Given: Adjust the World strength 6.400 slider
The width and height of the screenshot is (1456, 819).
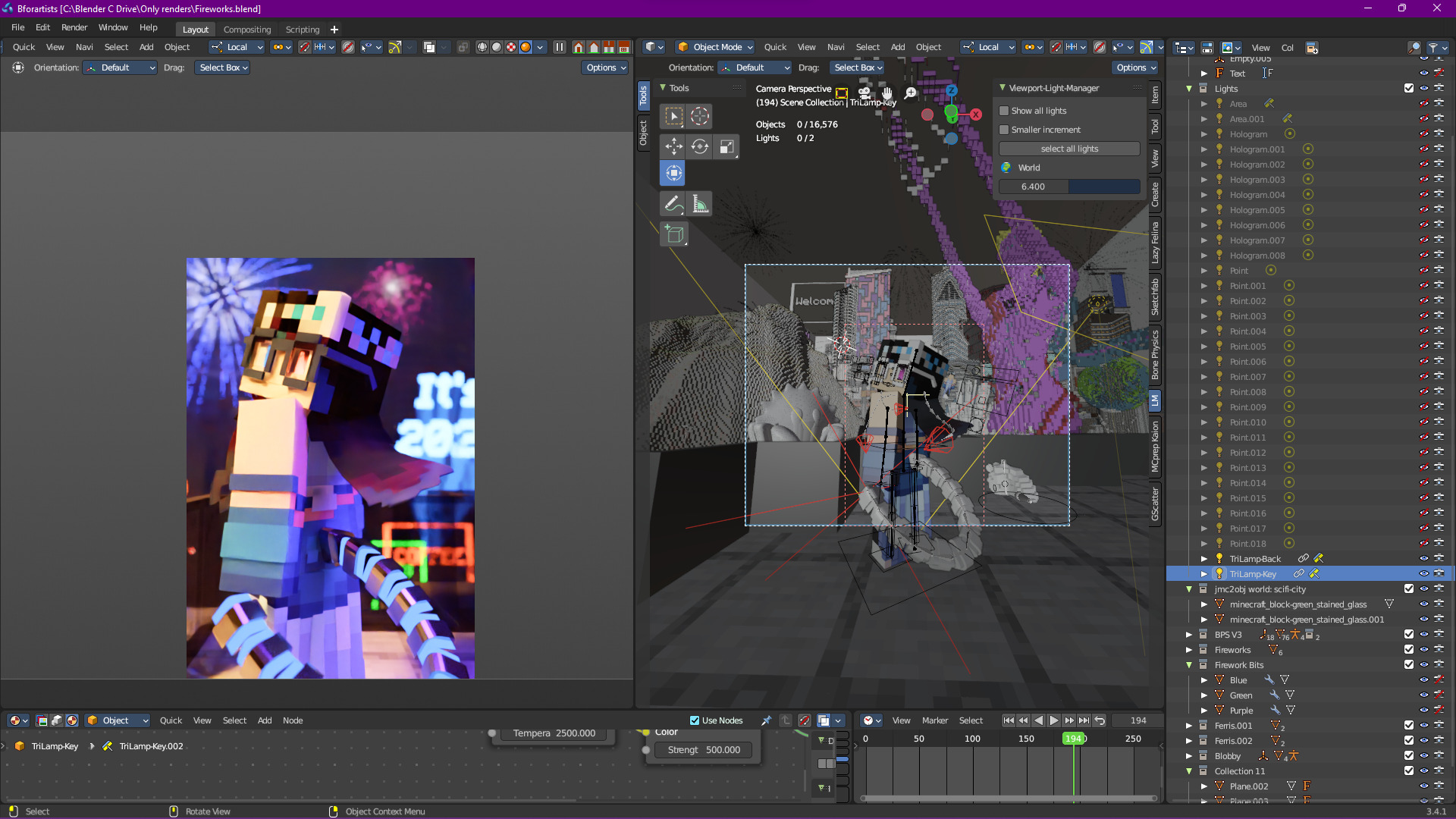Looking at the screenshot, I should tap(1069, 187).
